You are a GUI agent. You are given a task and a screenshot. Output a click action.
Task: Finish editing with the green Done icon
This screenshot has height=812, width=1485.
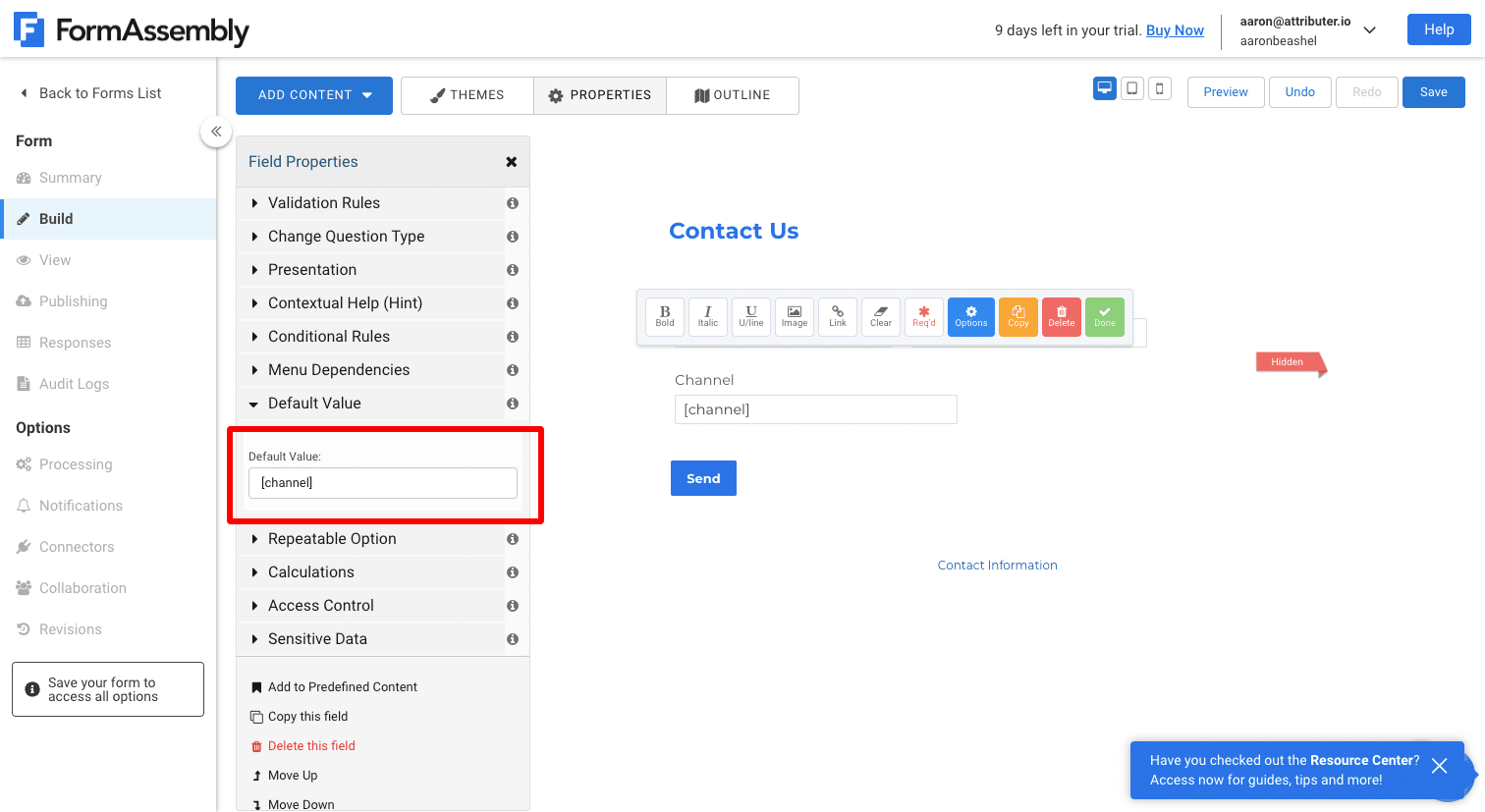click(x=1104, y=316)
